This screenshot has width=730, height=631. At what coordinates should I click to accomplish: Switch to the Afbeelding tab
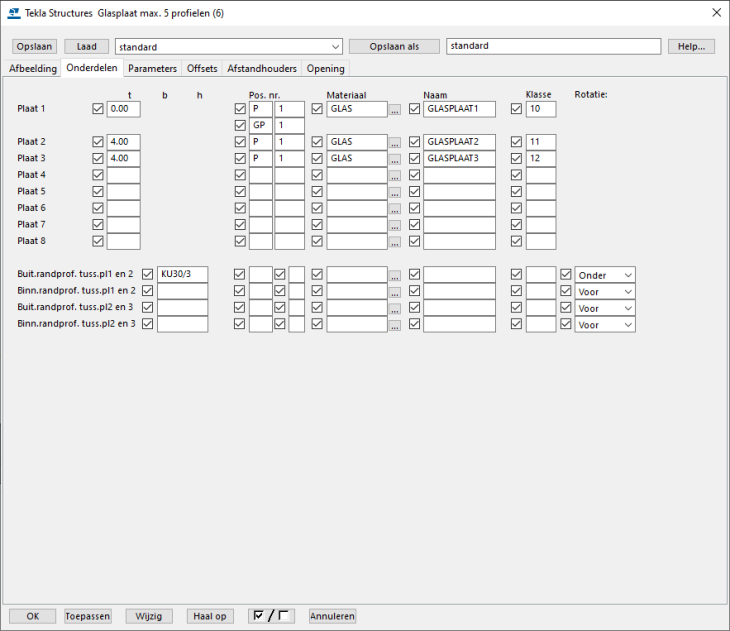(33, 68)
